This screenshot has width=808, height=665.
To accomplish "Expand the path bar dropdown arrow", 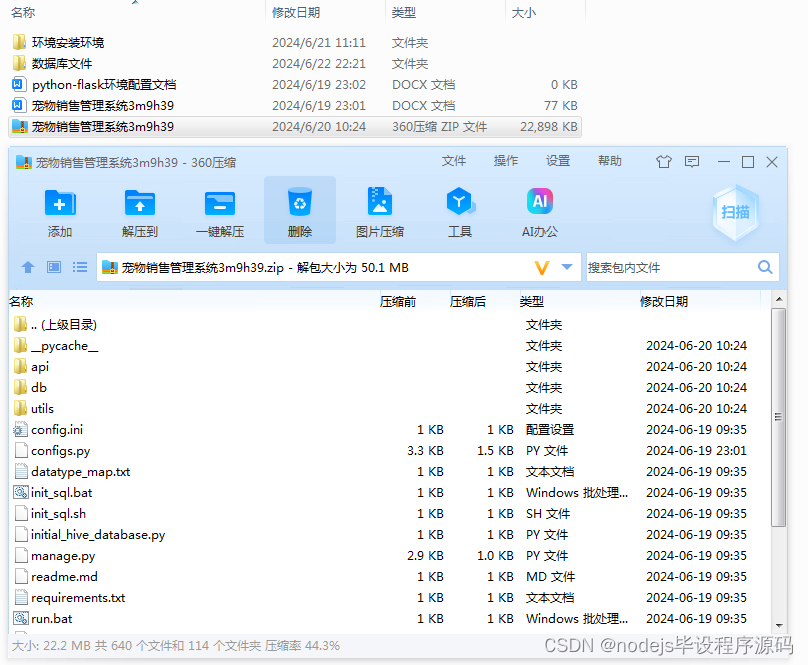I will pos(567,267).
